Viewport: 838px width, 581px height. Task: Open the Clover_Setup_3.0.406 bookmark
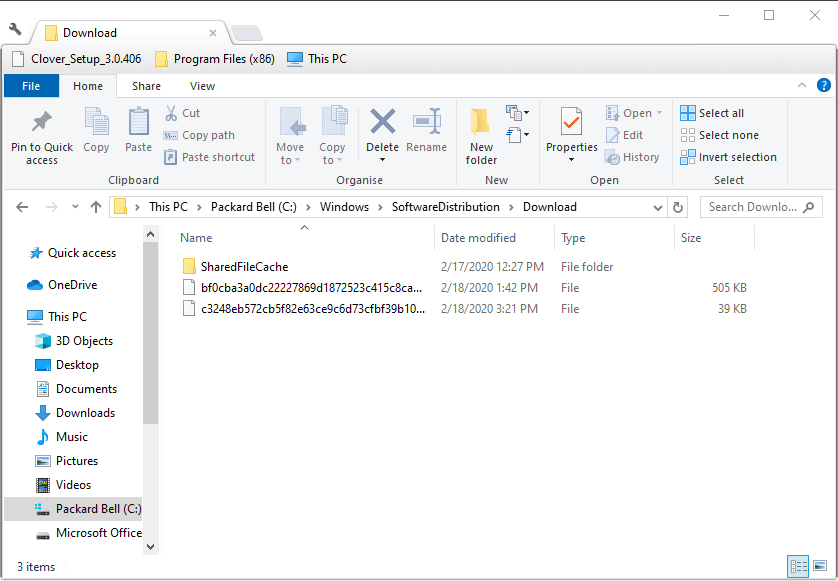click(77, 59)
